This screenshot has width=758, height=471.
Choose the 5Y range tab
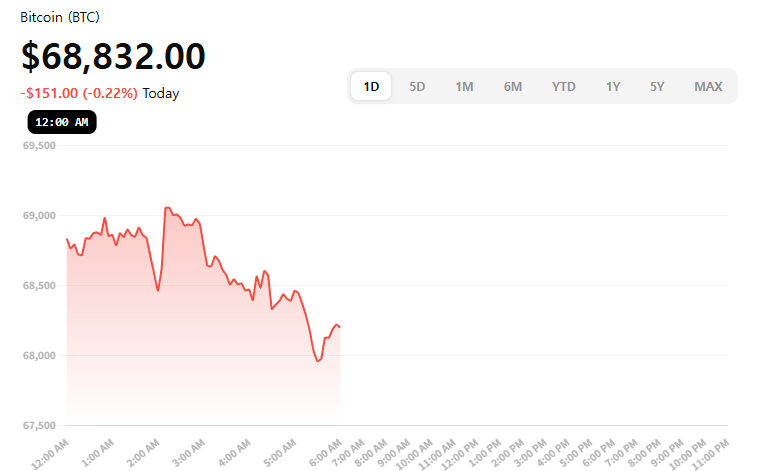tap(657, 86)
